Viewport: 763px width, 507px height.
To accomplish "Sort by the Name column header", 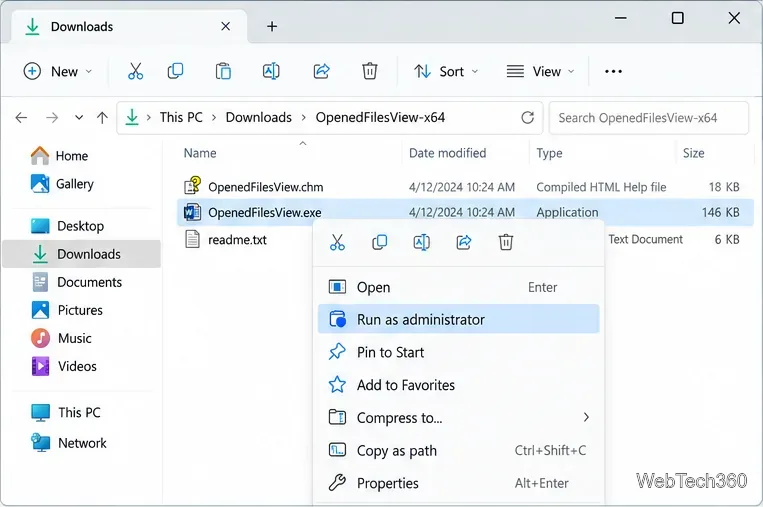I will (200, 153).
